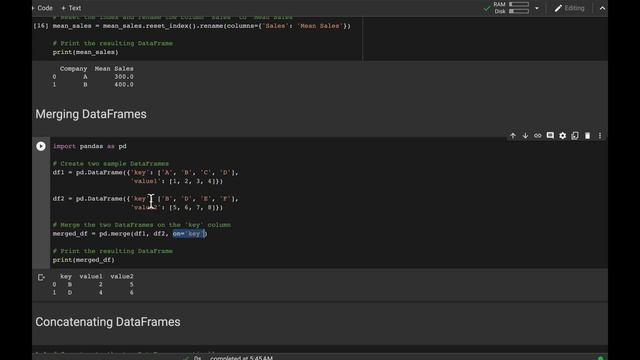Click the 'import pandas as pd' line
This screenshot has height=360, width=640.
click(x=89, y=146)
